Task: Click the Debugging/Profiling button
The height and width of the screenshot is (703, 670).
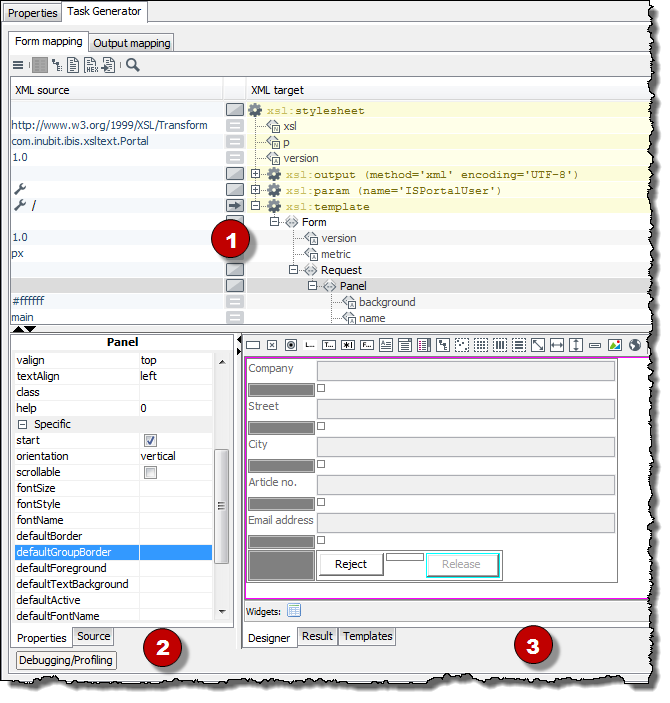Action: pyautogui.click(x=66, y=660)
